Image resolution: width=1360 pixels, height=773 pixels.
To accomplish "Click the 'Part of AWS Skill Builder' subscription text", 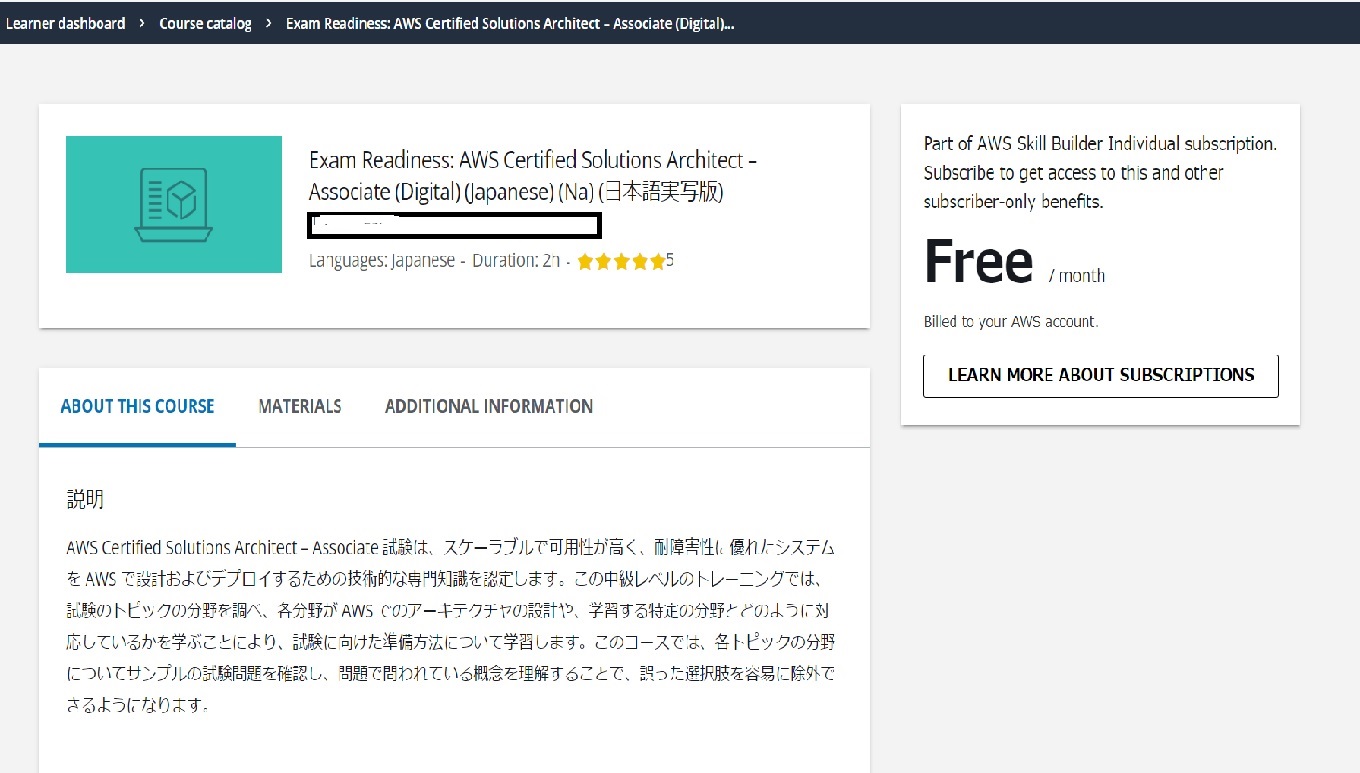I will tap(1100, 173).
